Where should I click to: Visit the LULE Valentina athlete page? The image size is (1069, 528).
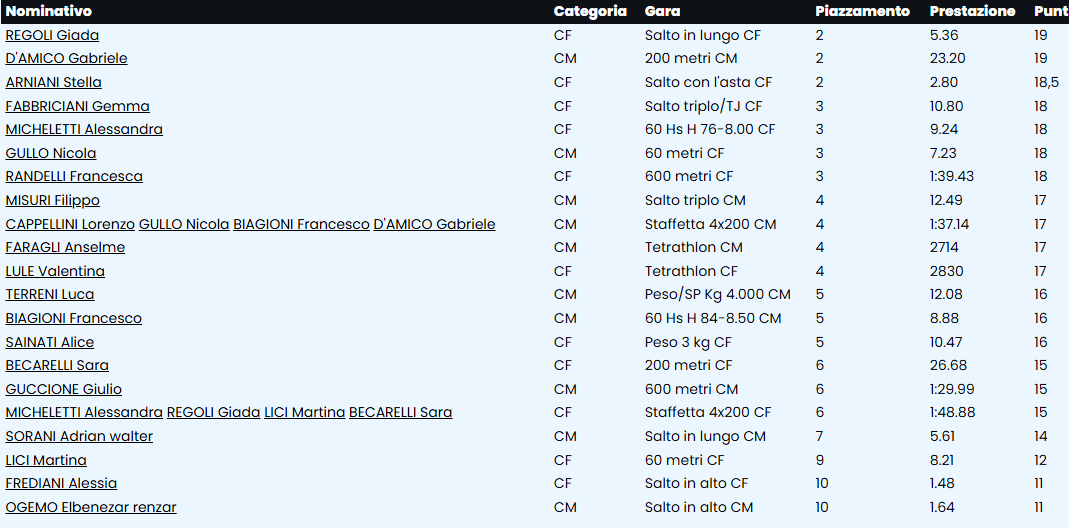click(x=55, y=271)
